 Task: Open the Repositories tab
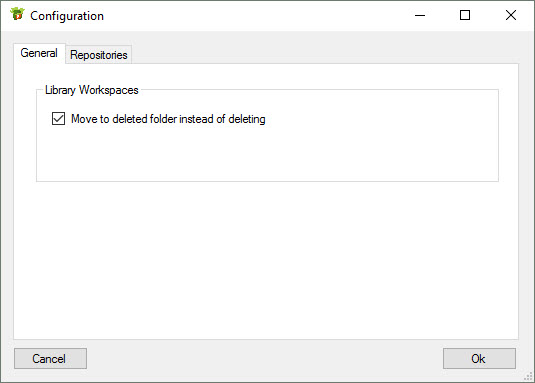point(99,55)
